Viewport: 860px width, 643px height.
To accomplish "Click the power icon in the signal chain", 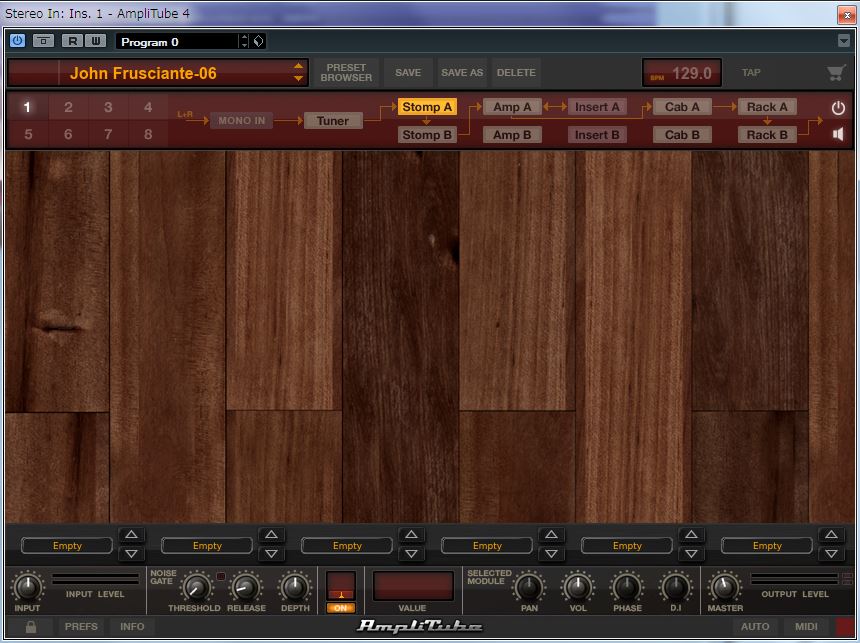I will point(837,107).
